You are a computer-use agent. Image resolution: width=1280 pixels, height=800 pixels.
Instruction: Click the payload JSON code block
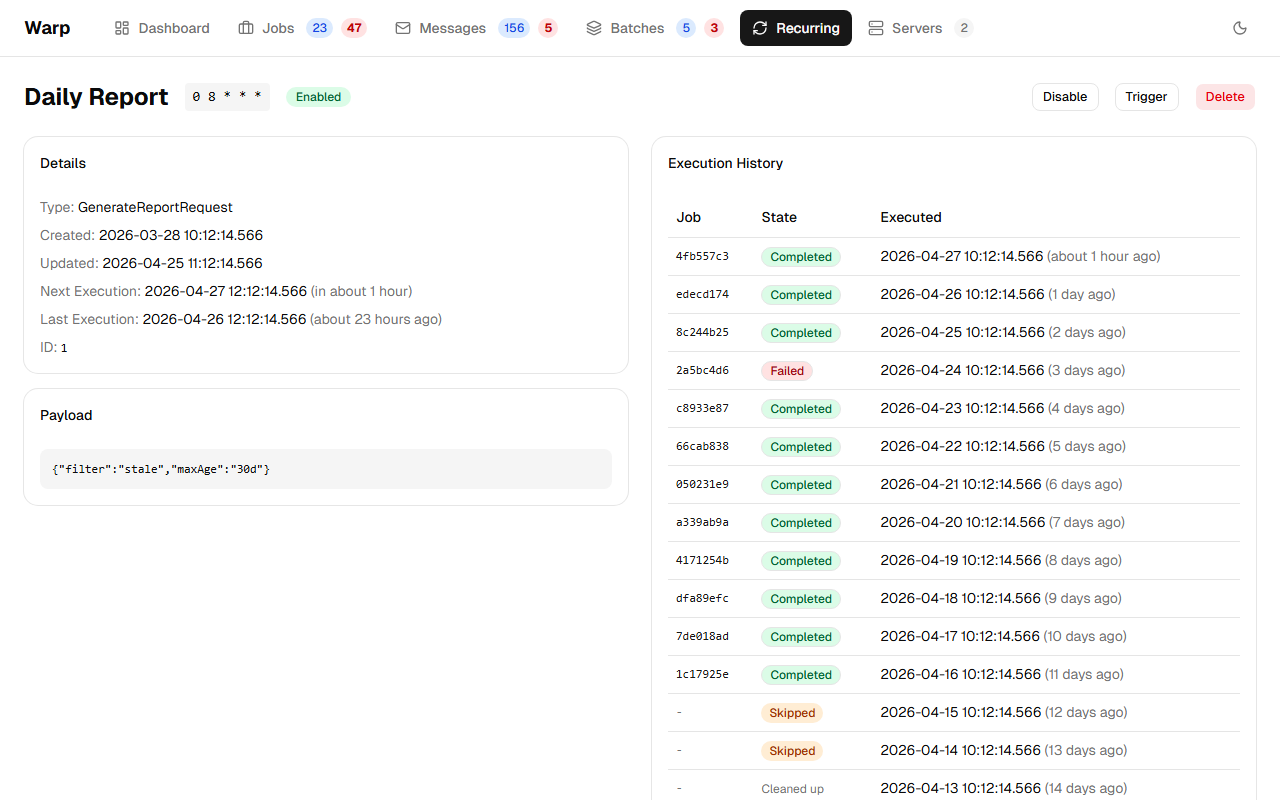tap(325, 469)
